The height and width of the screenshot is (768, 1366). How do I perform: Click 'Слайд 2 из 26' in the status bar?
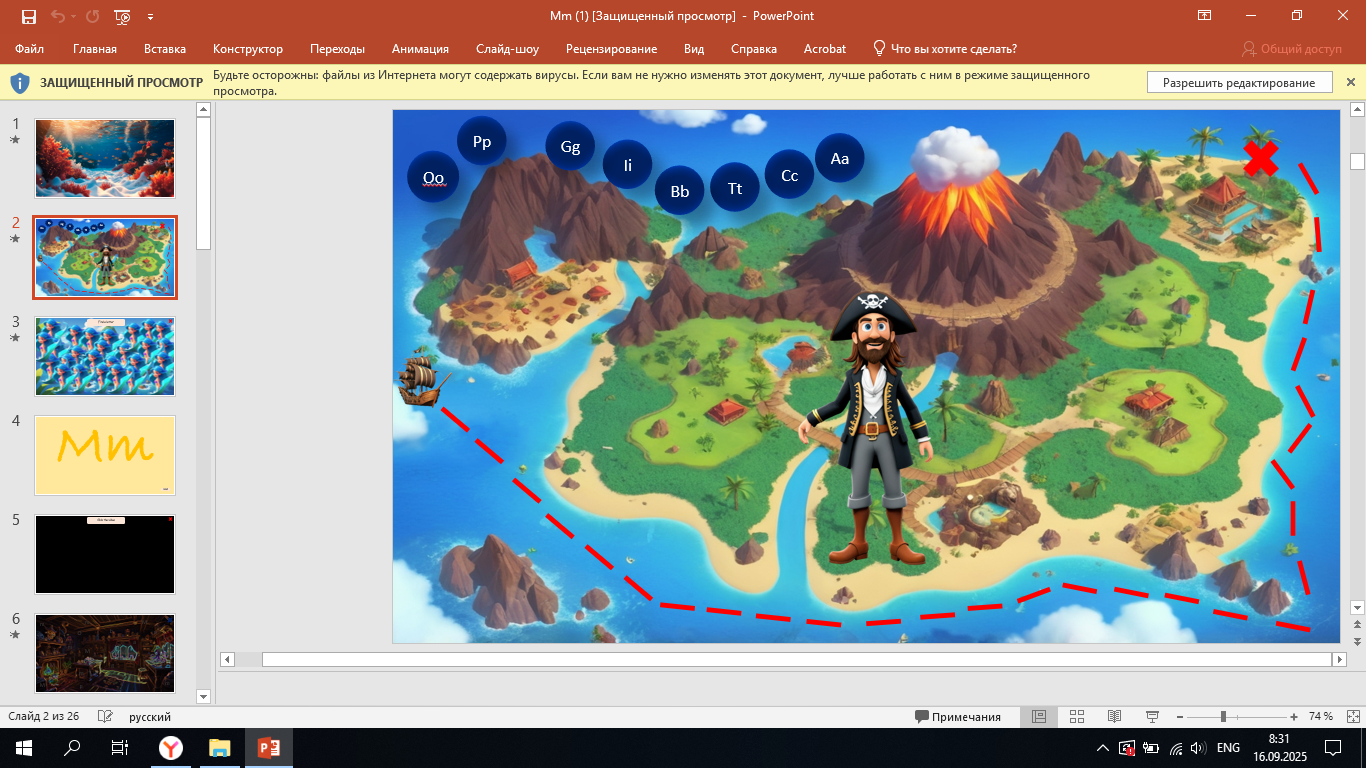tap(44, 717)
